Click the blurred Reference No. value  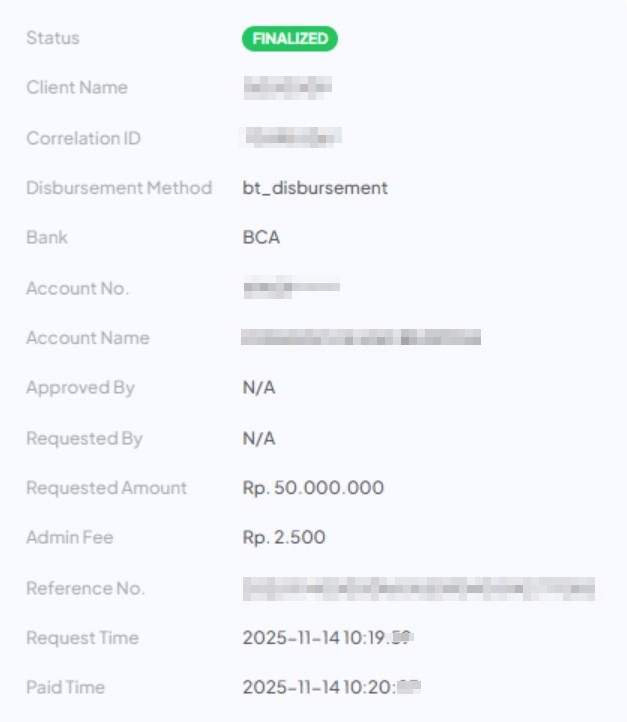(x=418, y=588)
